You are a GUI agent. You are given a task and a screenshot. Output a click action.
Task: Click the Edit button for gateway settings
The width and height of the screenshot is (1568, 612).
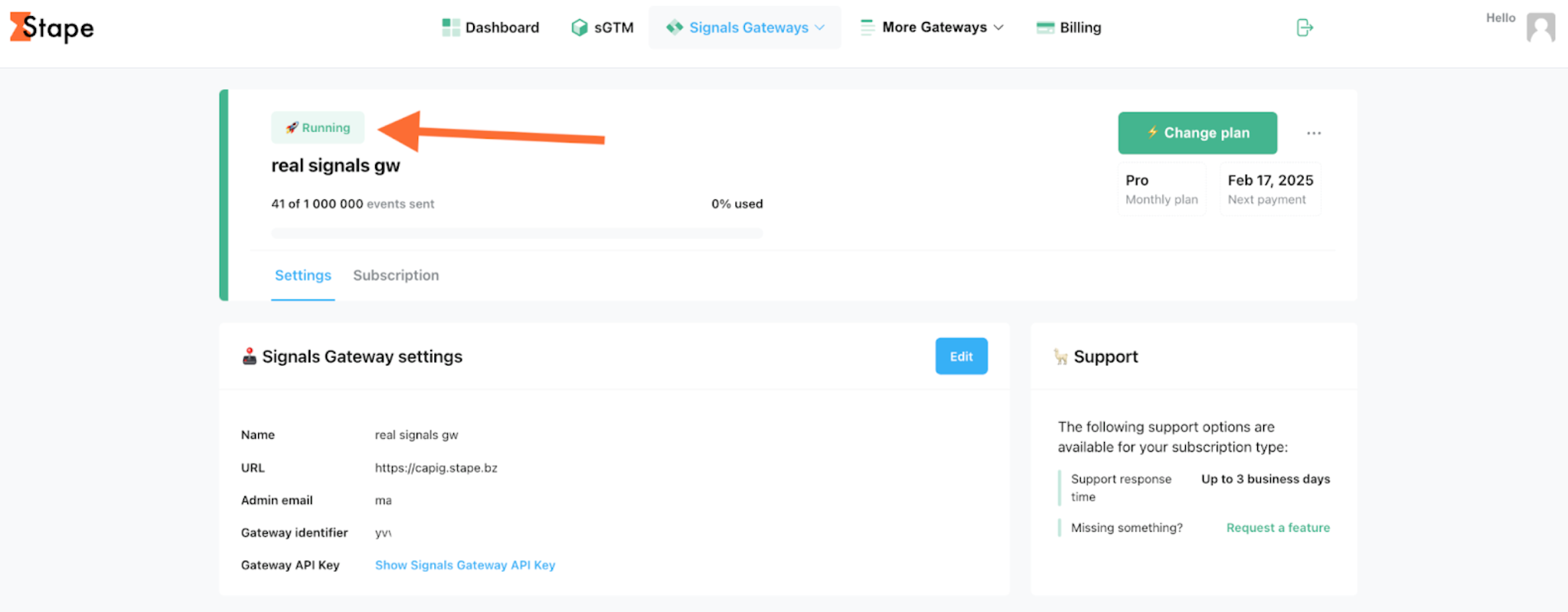pos(962,356)
